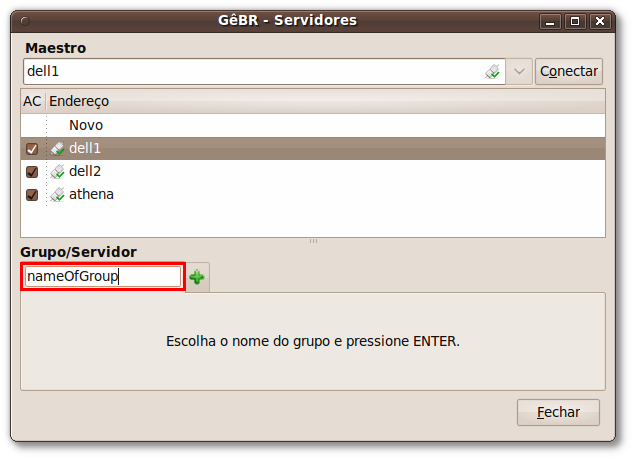Click the connected status icon beside dell1 row
Viewport: 633px width, 459px height.
(57, 149)
